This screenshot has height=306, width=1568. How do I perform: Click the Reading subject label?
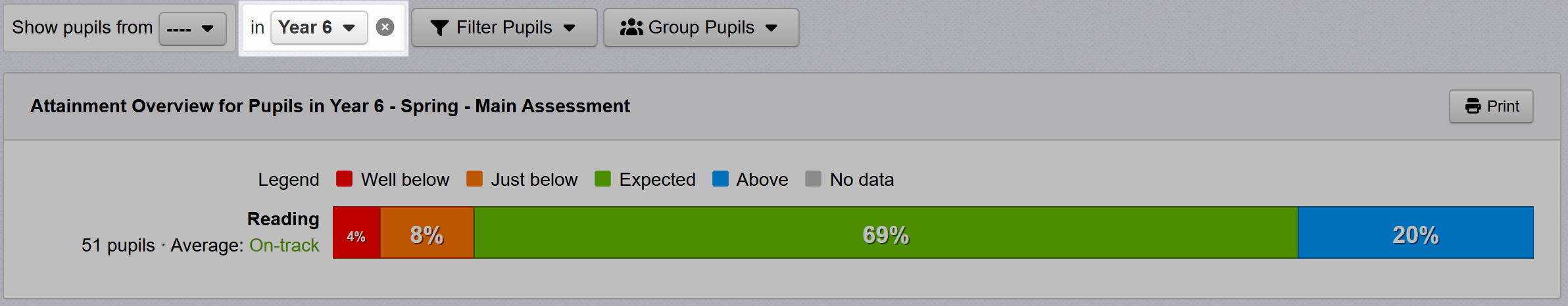tap(283, 219)
